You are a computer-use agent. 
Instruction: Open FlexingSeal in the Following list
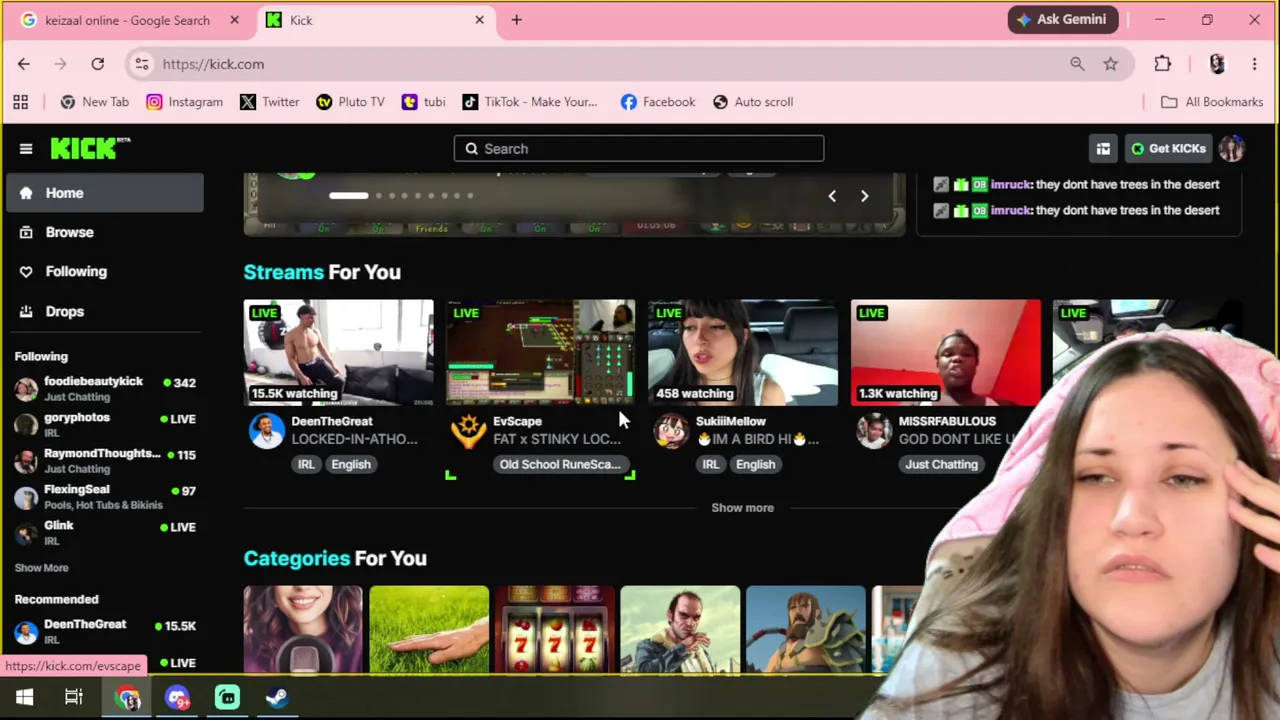pyautogui.click(x=105, y=496)
